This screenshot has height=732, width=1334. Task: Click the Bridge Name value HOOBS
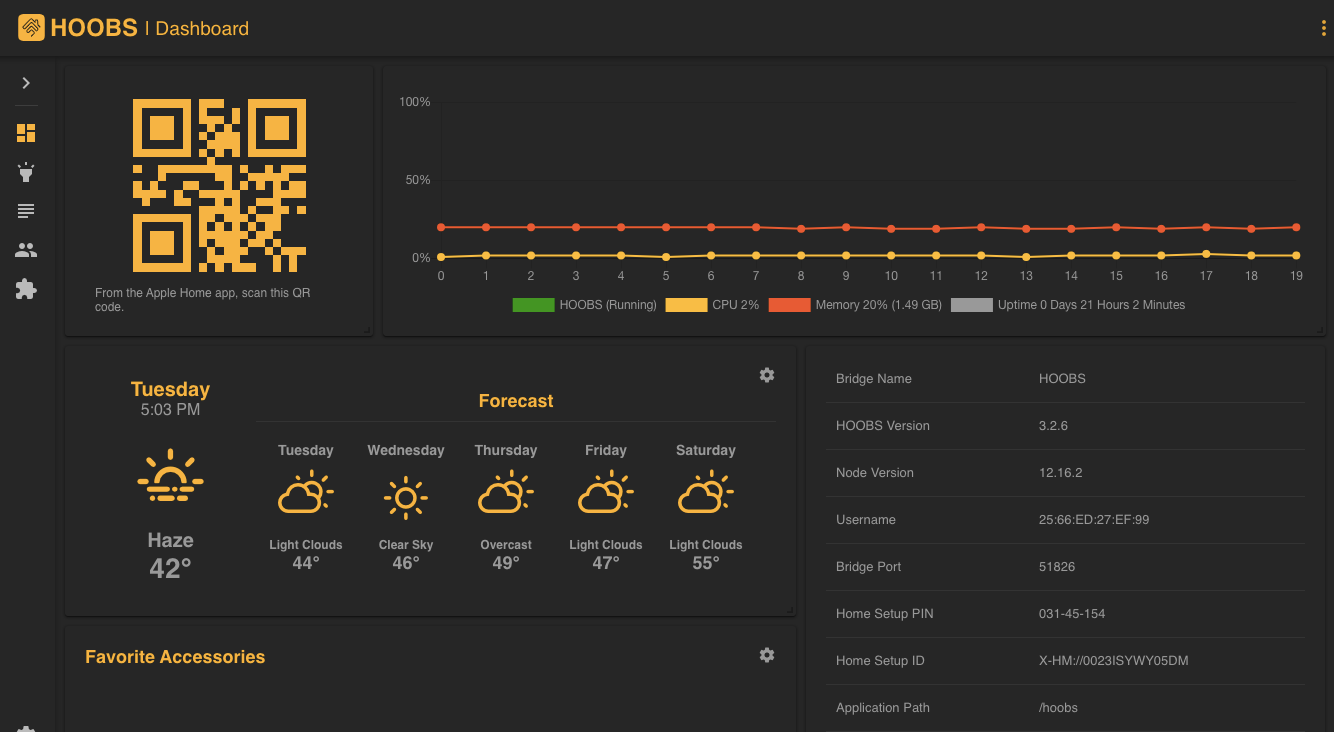click(x=1062, y=379)
